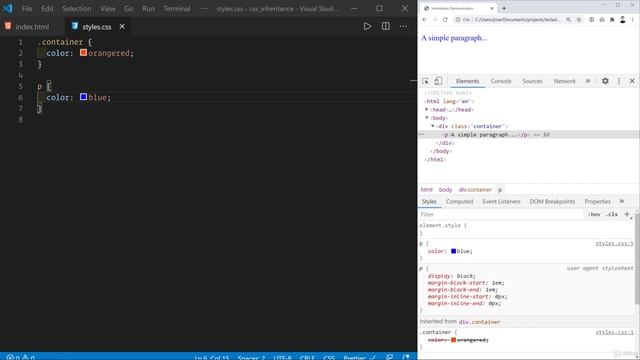Open DevTools settings gear
The image size is (640, 360).
click(x=605, y=81)
